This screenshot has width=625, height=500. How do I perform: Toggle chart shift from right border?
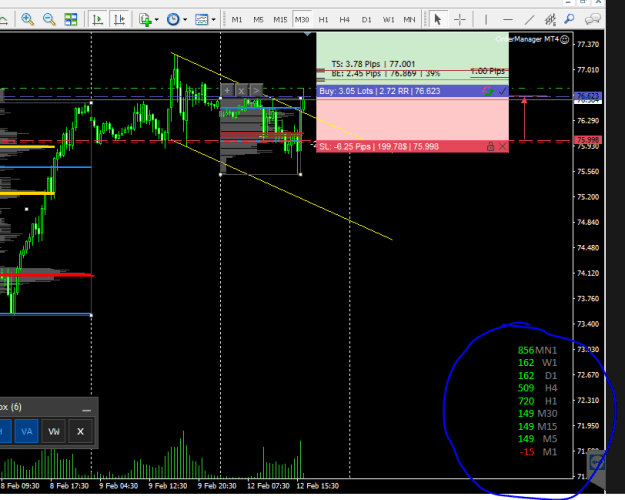(119, 19)
